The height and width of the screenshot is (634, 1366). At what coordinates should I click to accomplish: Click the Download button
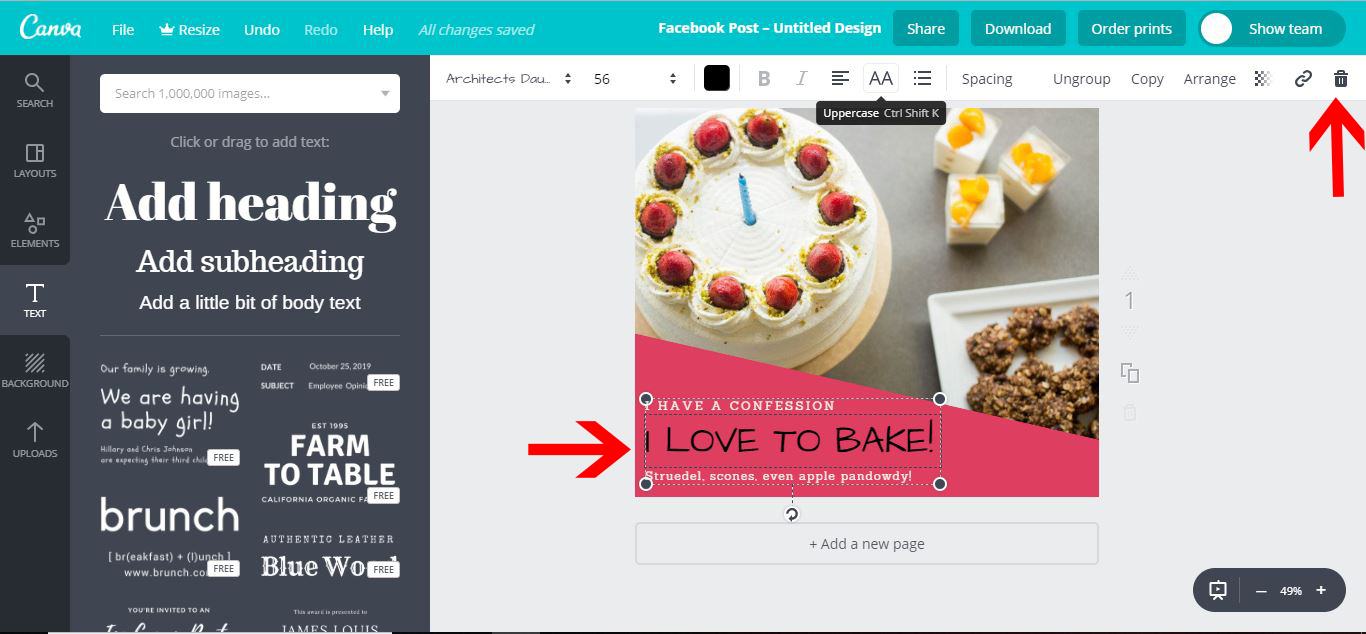coord(1018,28)
